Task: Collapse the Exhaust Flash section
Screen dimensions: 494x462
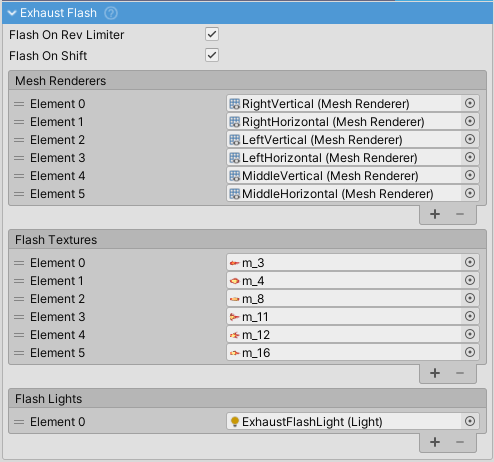Action: point(12,13)
